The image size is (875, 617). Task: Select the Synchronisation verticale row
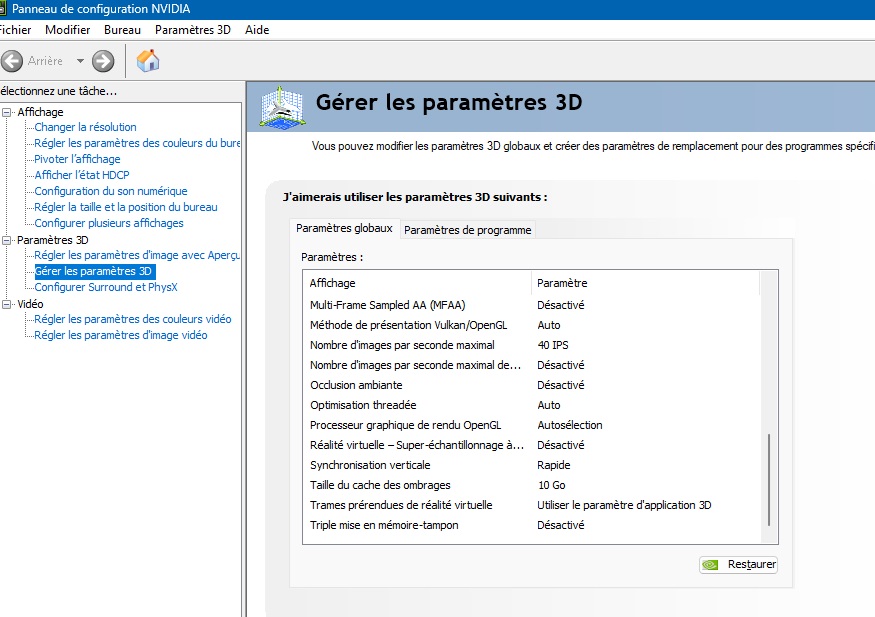coord(532,466)
